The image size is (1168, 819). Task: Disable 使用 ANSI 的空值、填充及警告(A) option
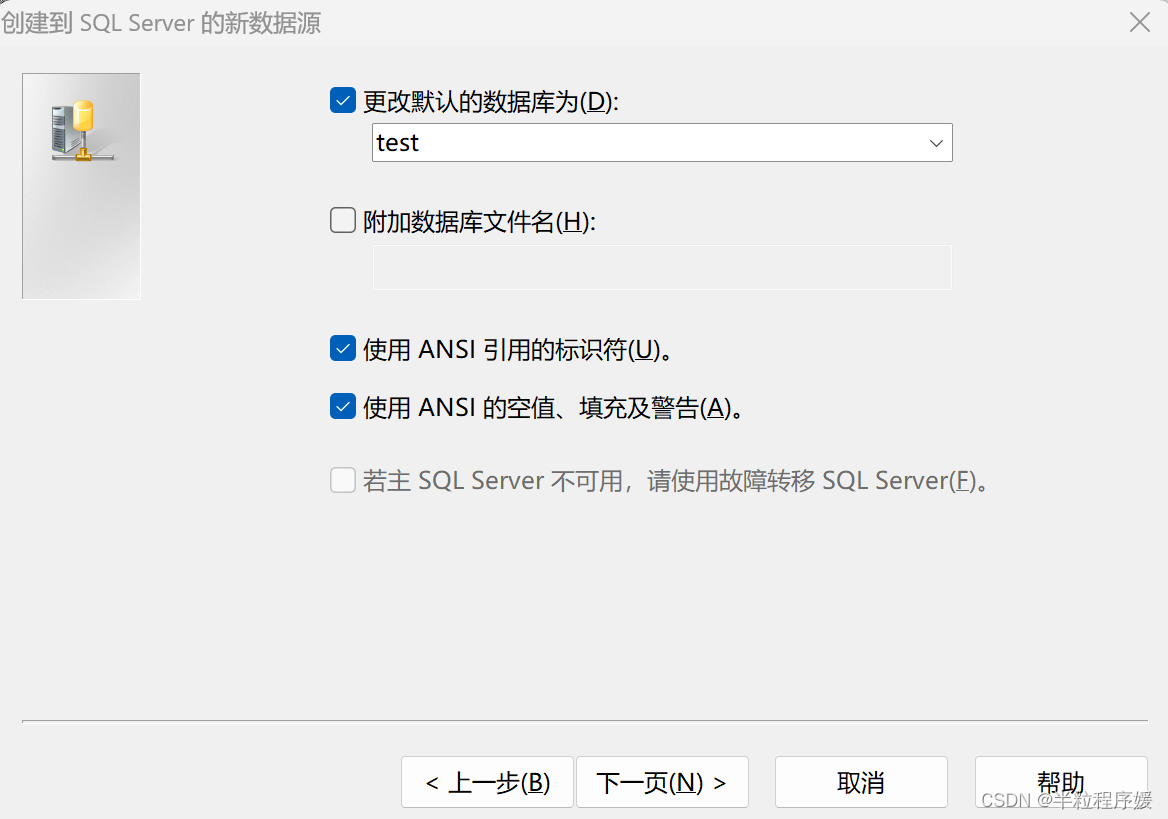pos(343,407)
